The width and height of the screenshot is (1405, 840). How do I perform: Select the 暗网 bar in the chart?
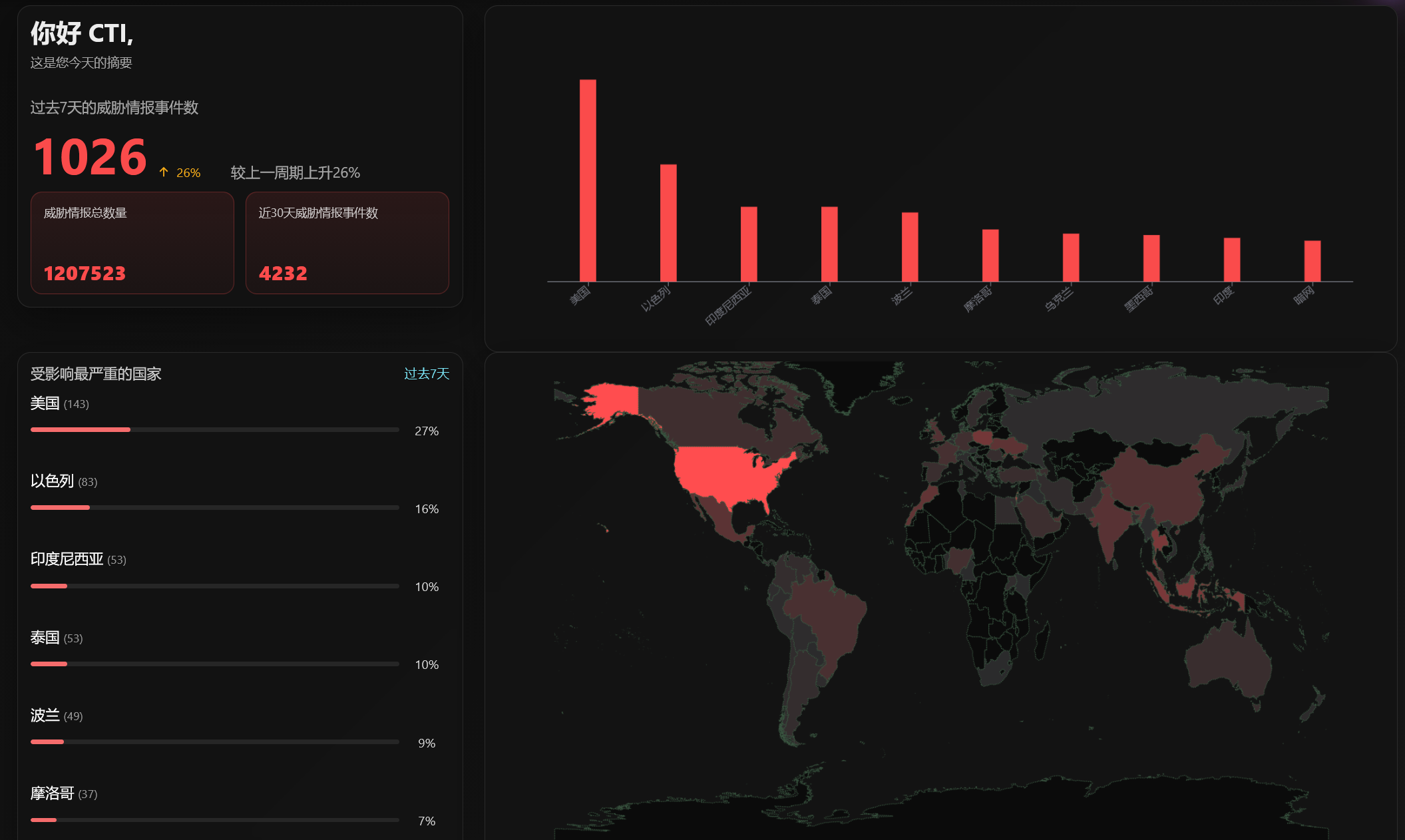pyautogui.click(x=1312, y=261)
